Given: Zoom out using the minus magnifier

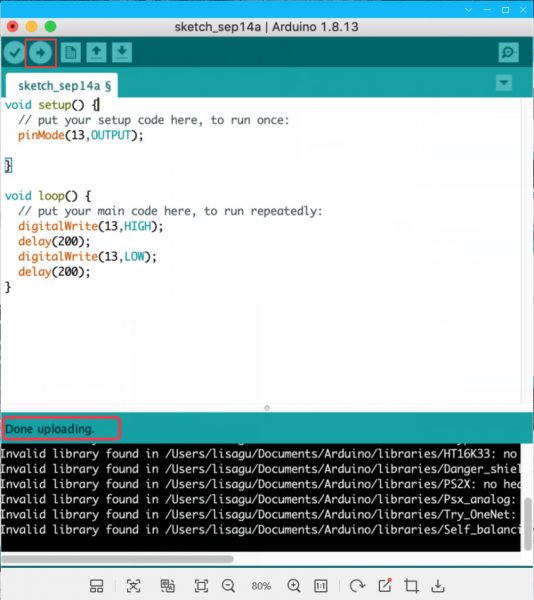Looking at the screenshot, I should [x=228, y=586].
